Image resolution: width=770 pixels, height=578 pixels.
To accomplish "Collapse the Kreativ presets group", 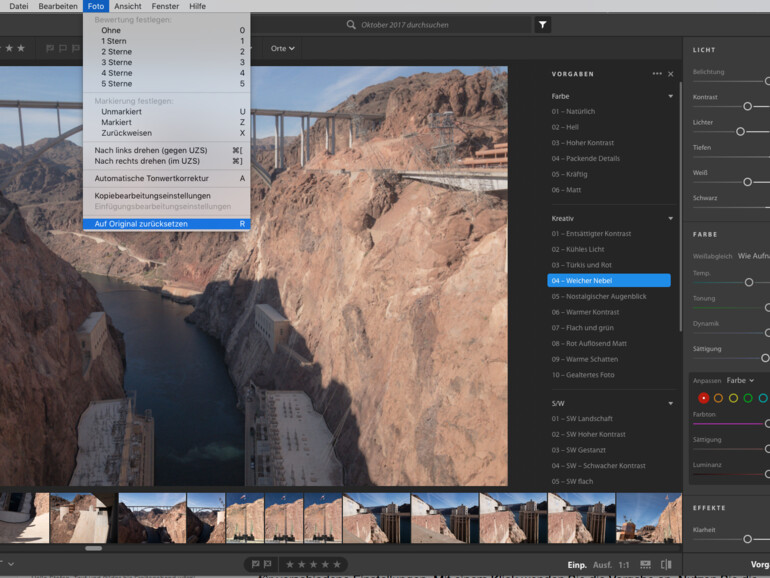I will pos(671,218).
